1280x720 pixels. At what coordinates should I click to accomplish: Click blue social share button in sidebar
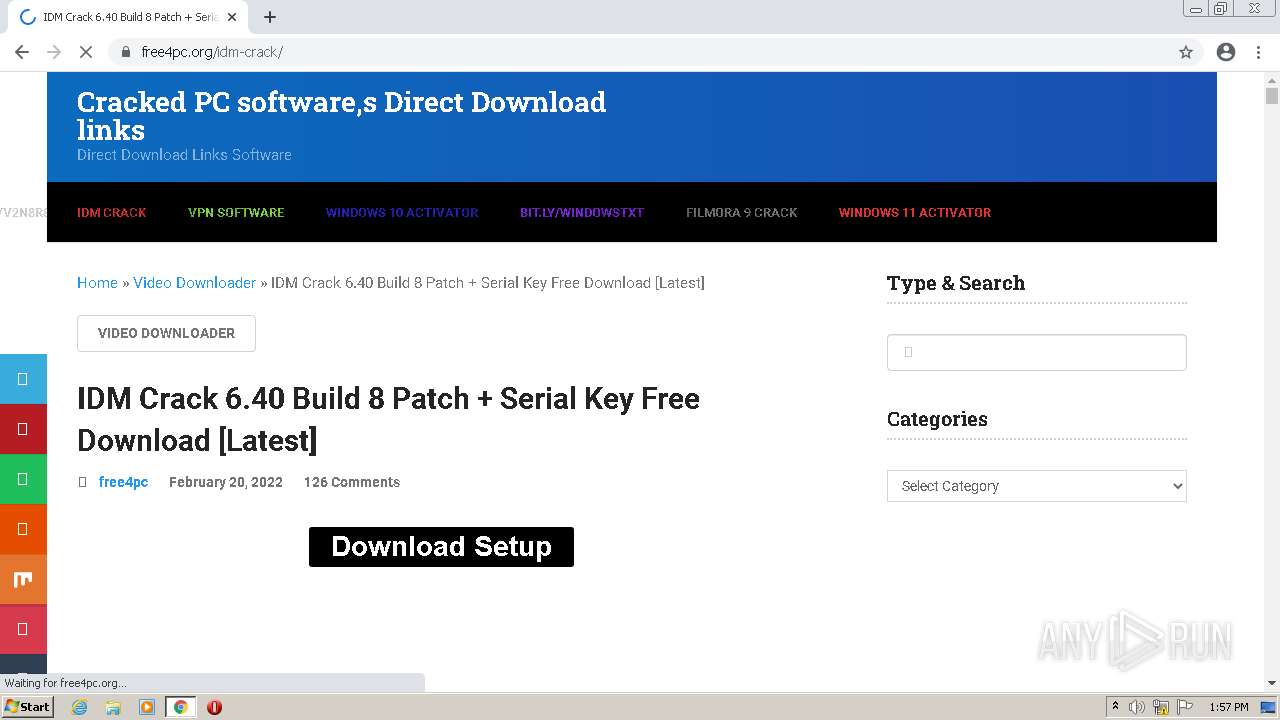[23, 379]
